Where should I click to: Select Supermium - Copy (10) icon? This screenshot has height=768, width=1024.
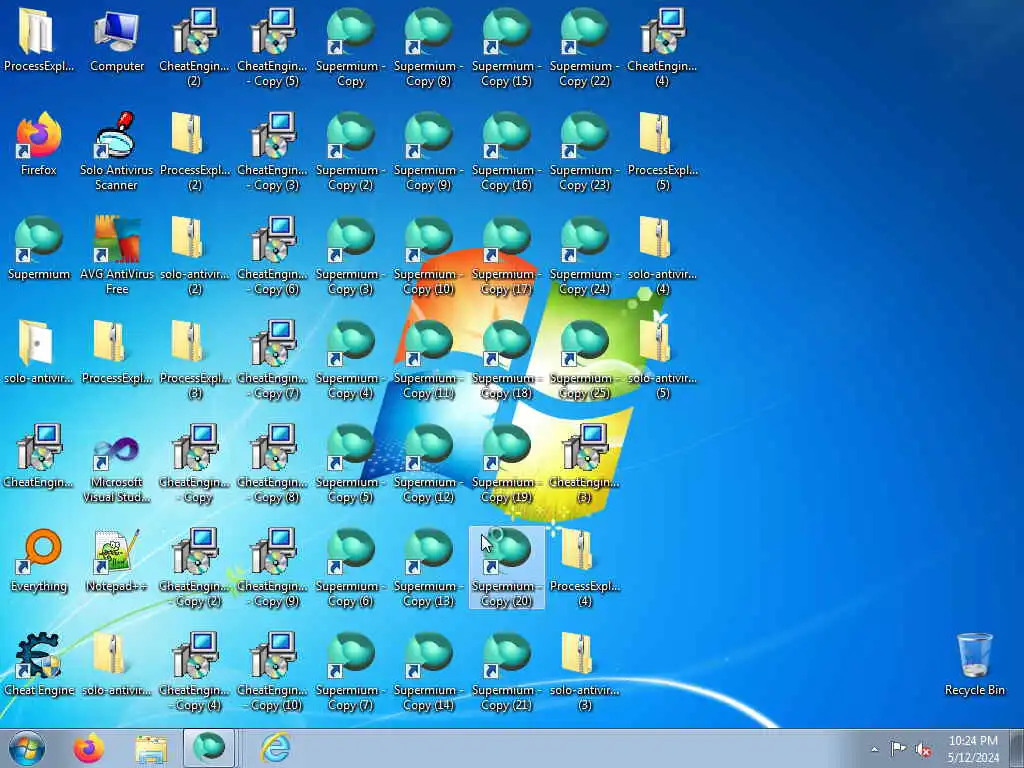tap(428, 255)
